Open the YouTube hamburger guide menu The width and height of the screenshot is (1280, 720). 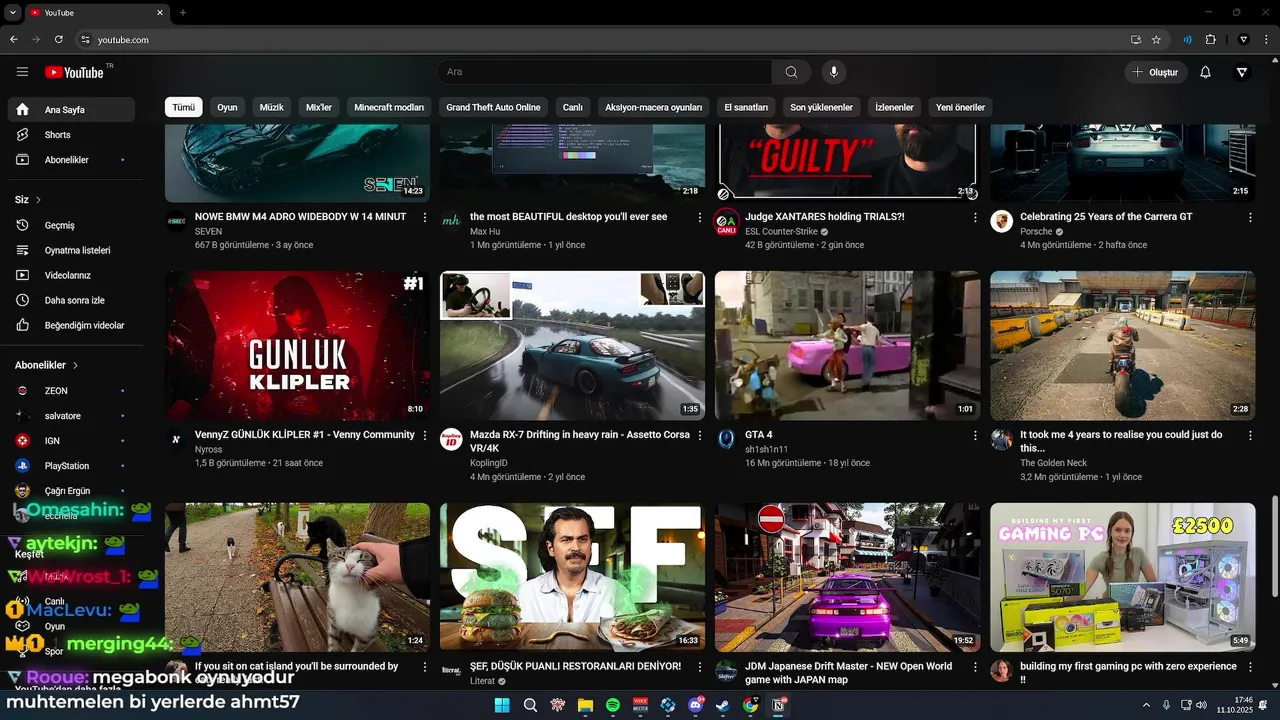pyautogui.click(x=22, y=72)
